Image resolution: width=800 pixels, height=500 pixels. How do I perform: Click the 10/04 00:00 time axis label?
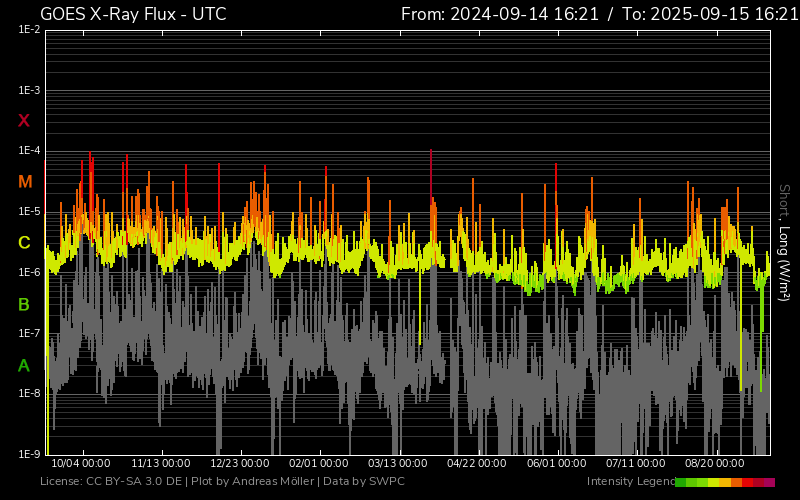click(x=80, y=463)
